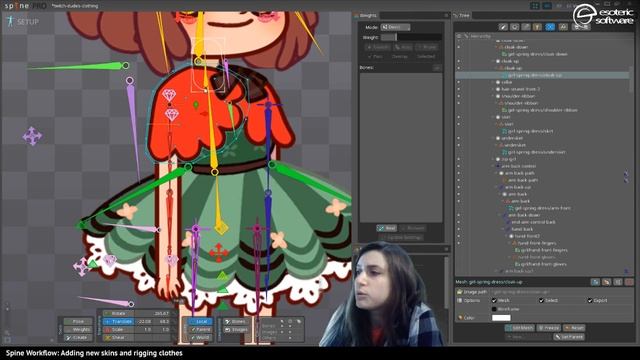Screen dimensions: 640x360
Task: Click the New... button
Action: point(527,337)
